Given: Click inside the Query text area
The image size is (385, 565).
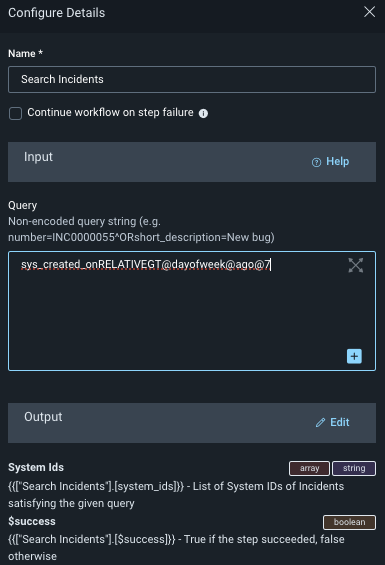Looking at the screenshot, I should coord(192,311).
